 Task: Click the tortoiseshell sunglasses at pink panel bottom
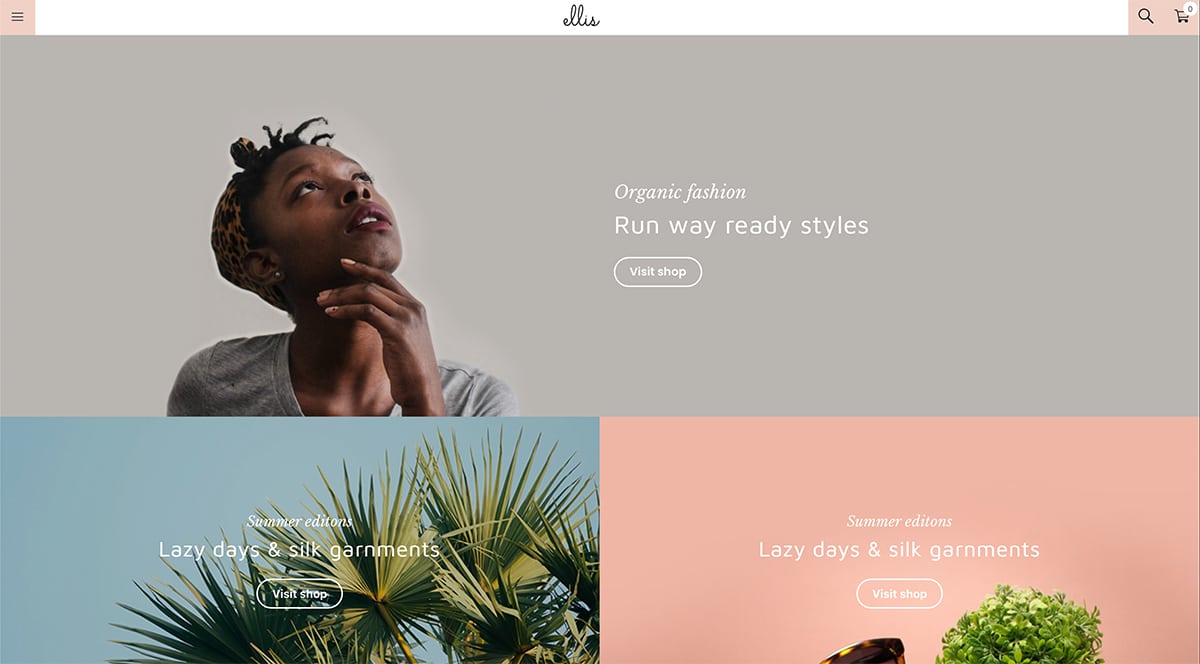[860, 652]
